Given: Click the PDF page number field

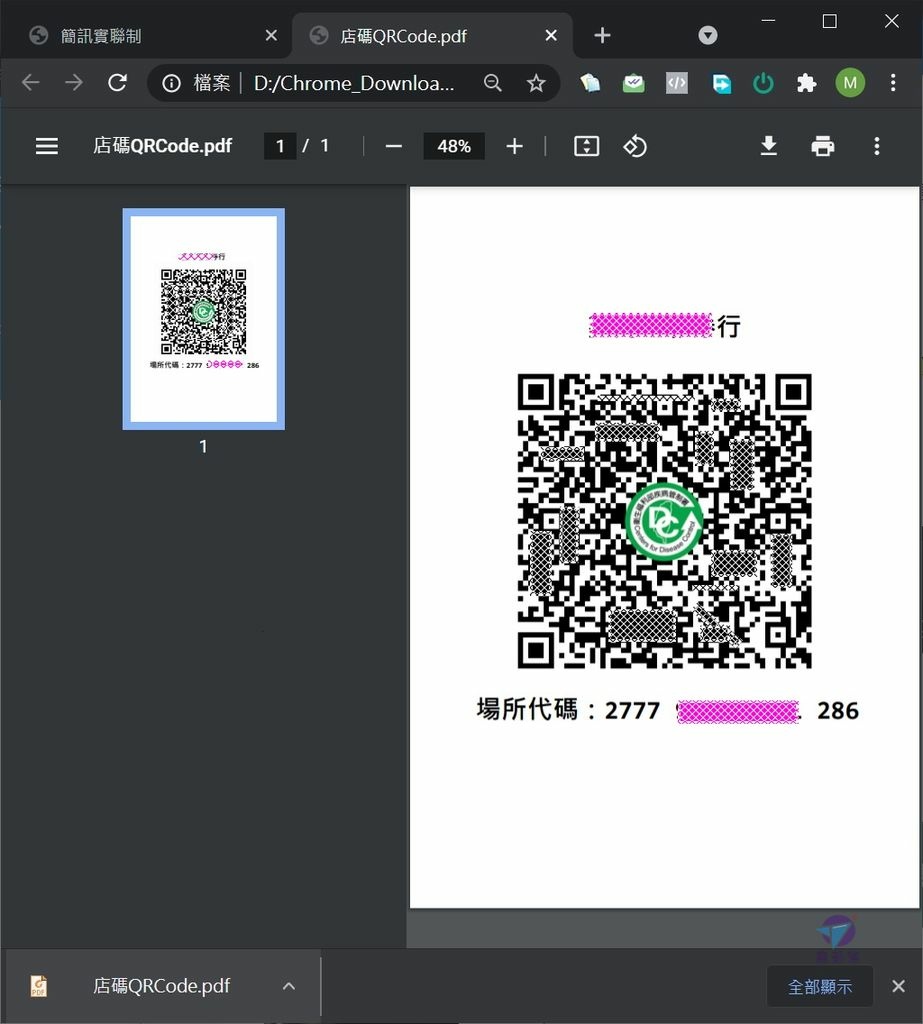Looking at the screenshot, I should click(x=280, y=146).
